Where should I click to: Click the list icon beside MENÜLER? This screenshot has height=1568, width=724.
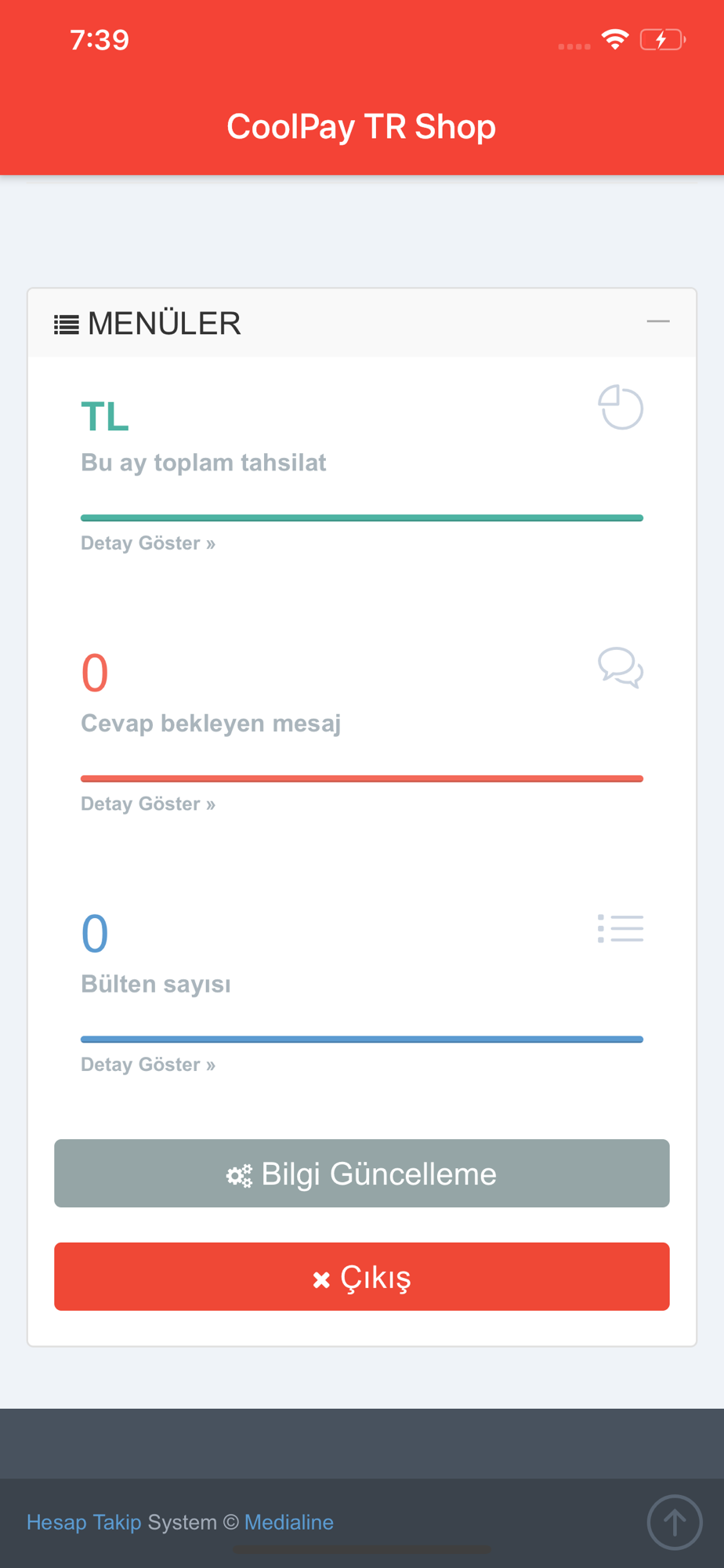pyautogui.click(x=67, y=325)
